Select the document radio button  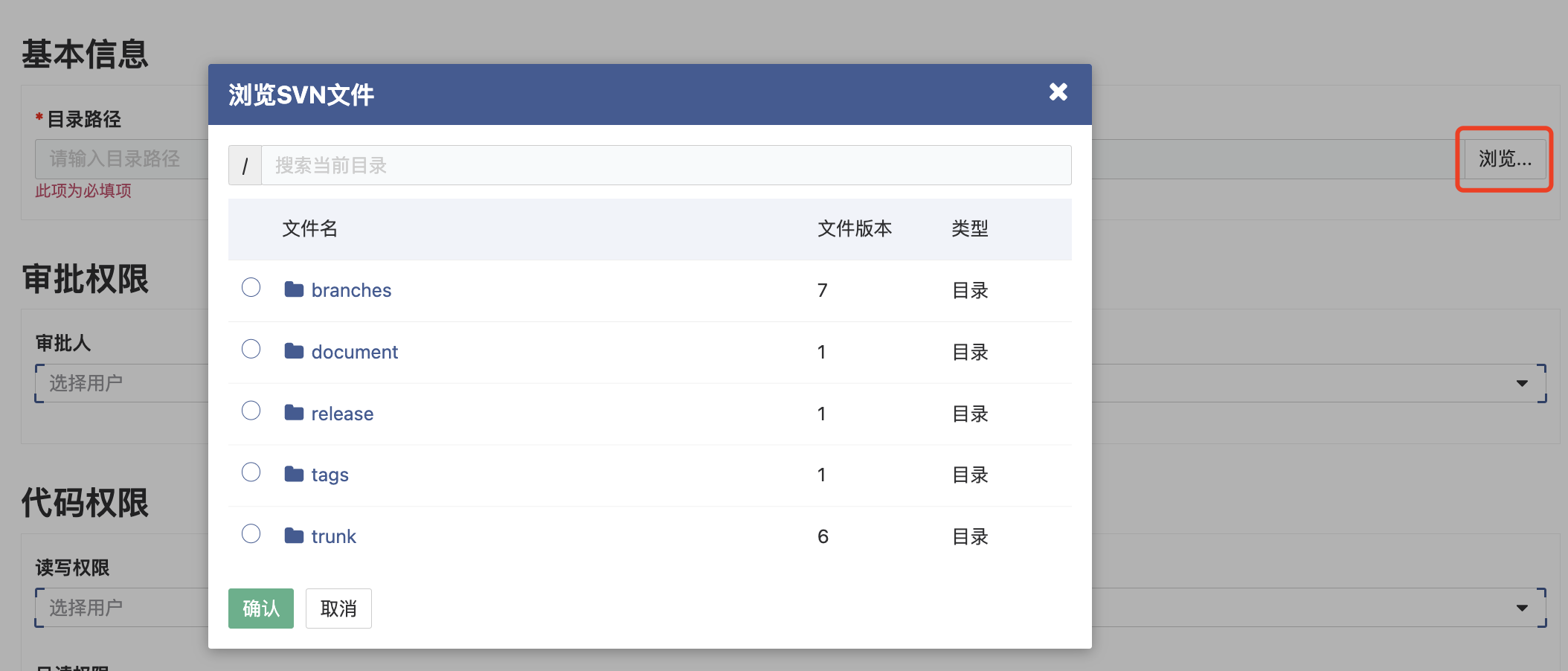point(251,350)
